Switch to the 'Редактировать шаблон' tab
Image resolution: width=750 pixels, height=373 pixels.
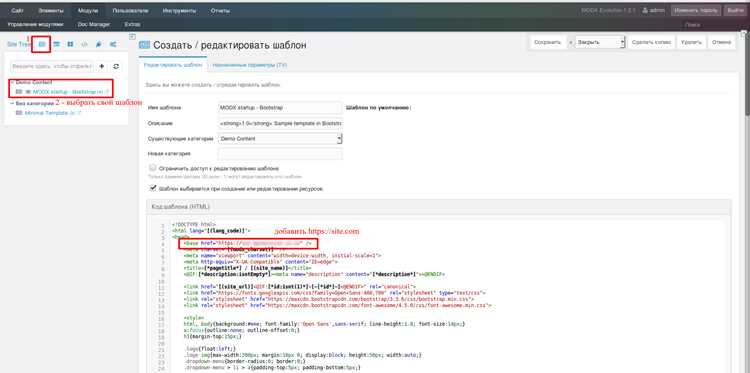[x=173, y=65]
